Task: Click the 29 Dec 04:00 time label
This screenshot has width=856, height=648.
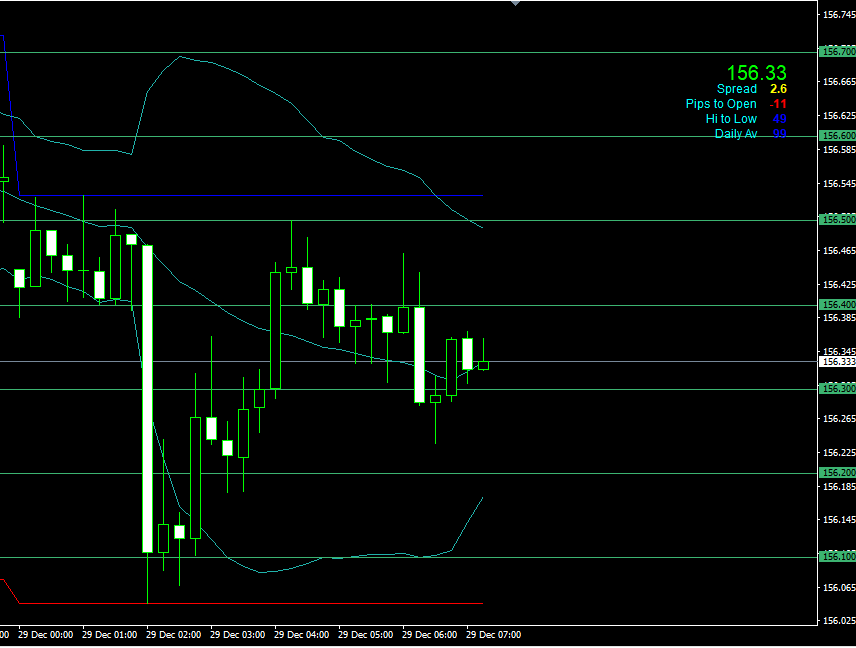Action: [302, 634]
